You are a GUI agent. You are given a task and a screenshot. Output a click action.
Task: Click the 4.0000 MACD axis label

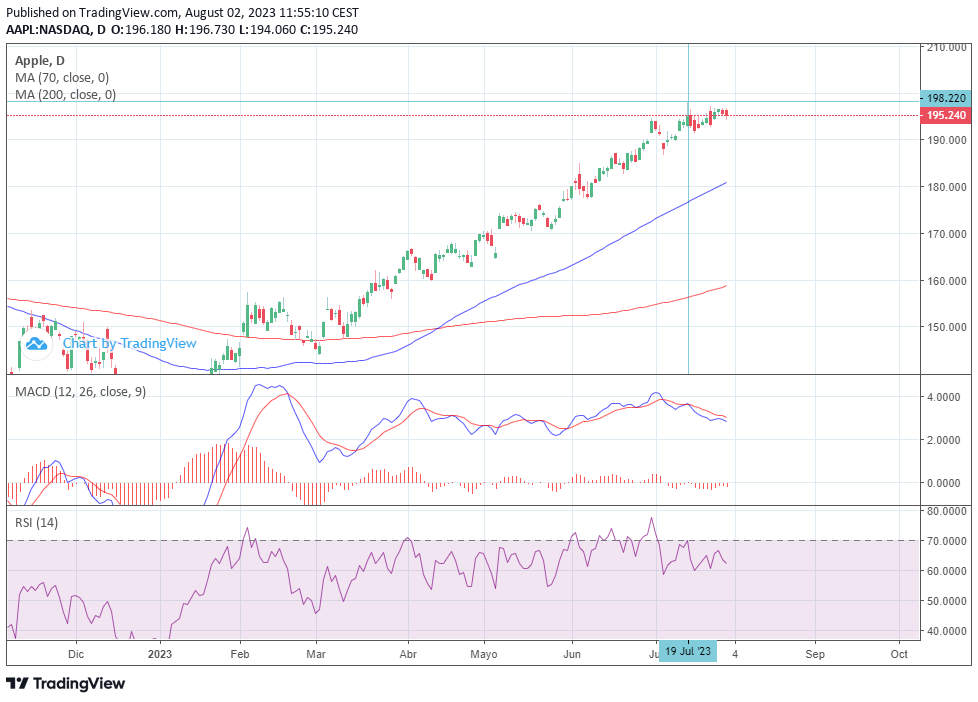944,397
